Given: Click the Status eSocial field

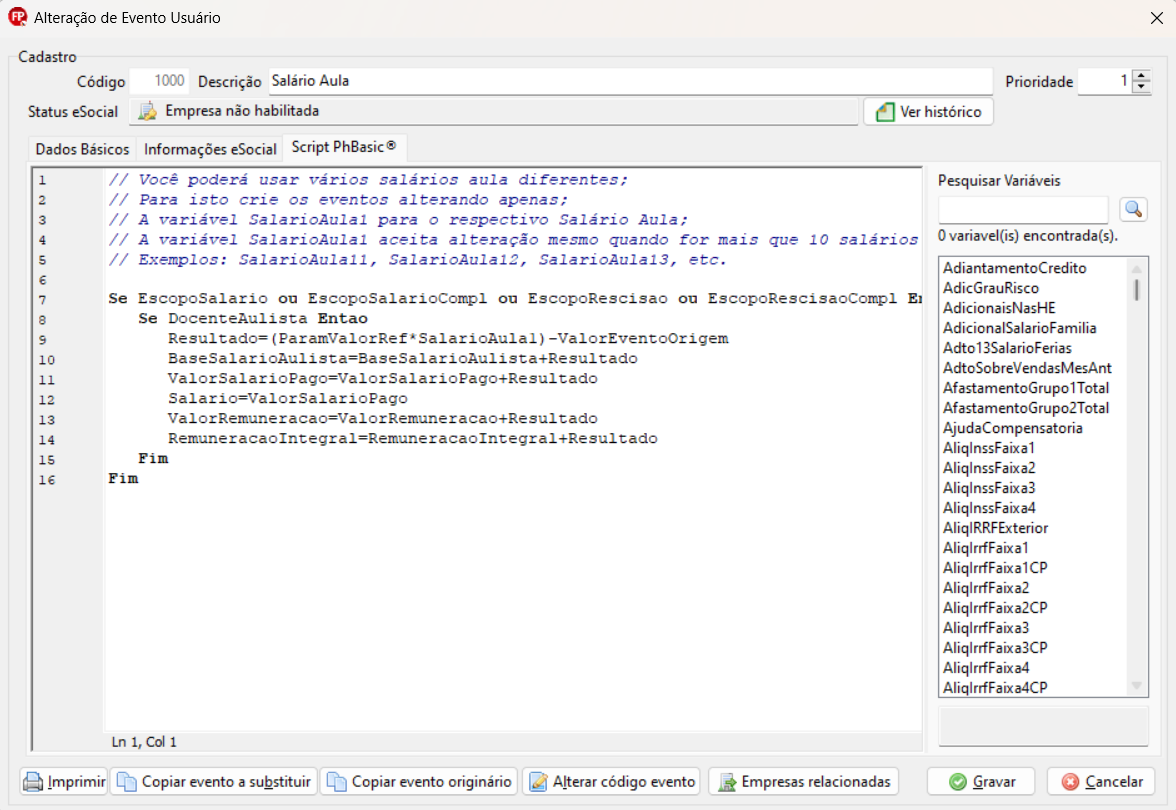Looking at the screenshot, I should pos(494,111).
